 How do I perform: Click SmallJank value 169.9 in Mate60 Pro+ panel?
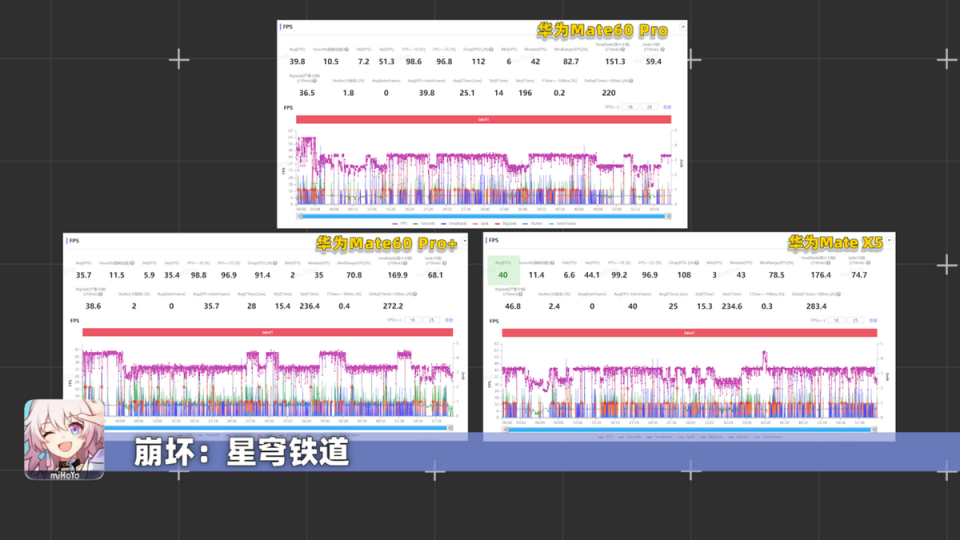(398, 276)
